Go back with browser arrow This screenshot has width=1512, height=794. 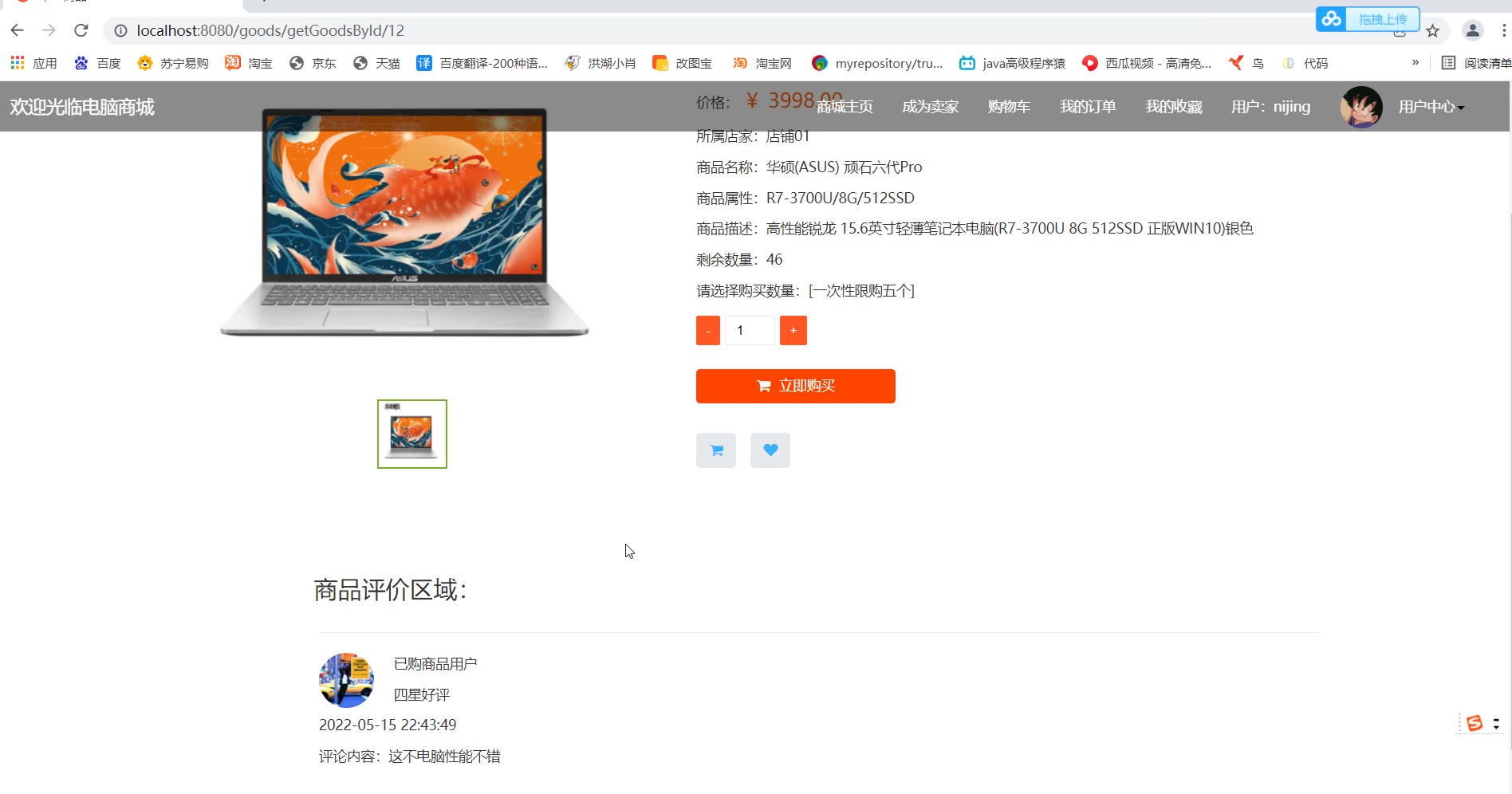(18, 30)
